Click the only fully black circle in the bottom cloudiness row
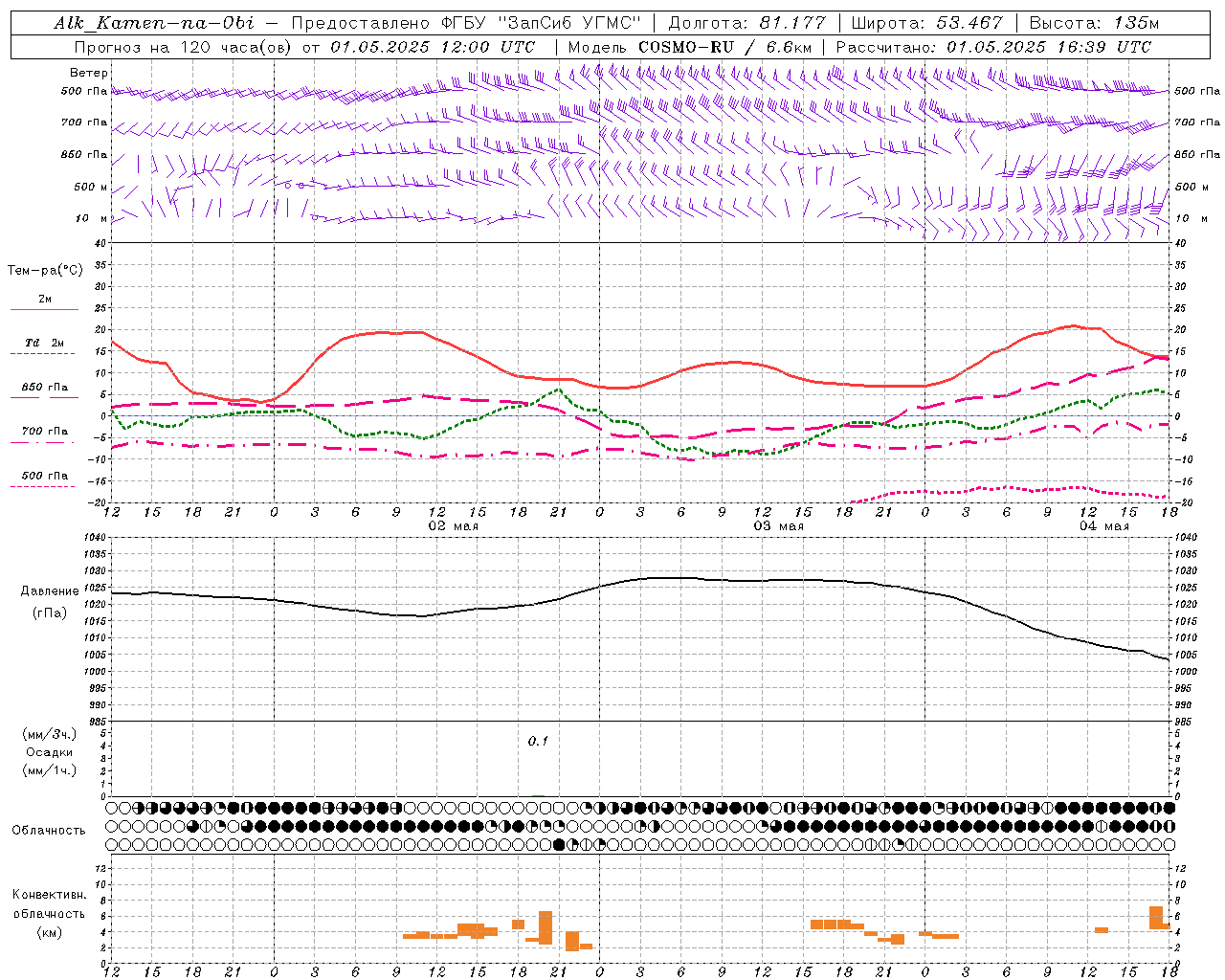 point(559,845)
